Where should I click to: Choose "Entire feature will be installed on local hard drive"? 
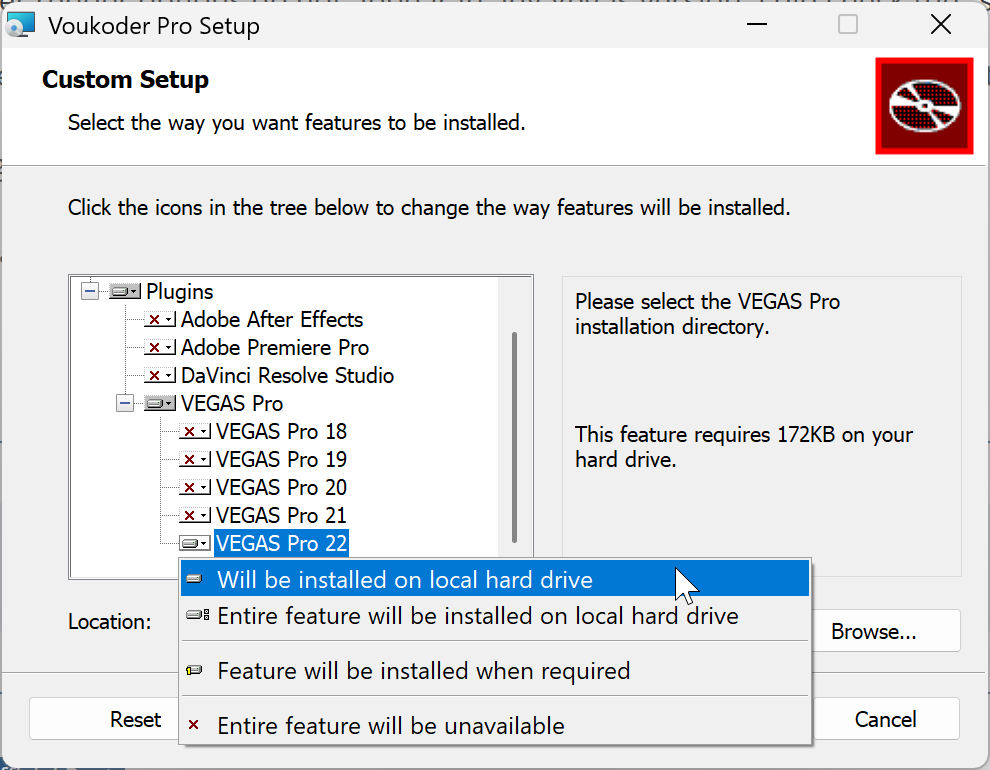click(477, 616)
